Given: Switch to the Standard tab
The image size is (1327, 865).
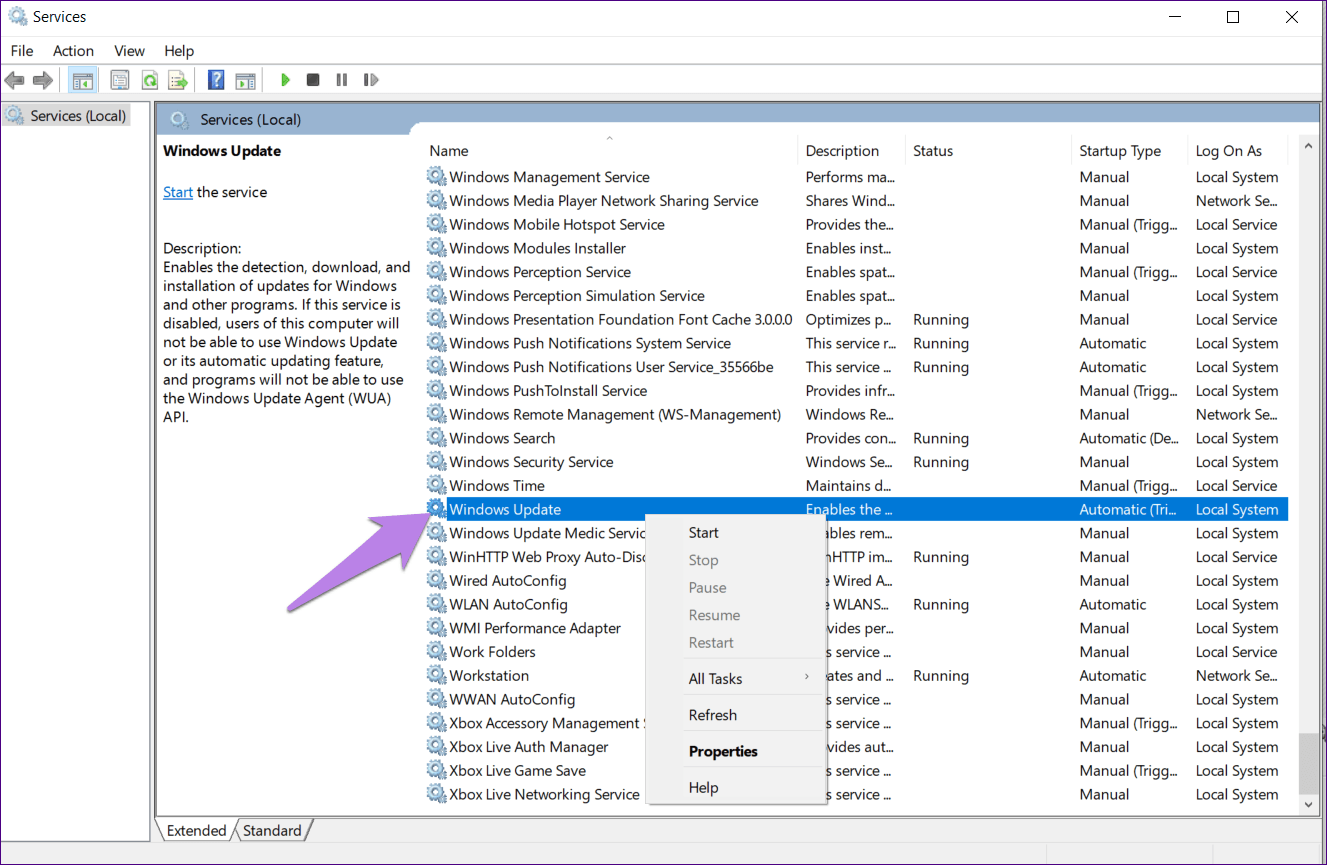Looking at the screenshot, I should point(272,830).
